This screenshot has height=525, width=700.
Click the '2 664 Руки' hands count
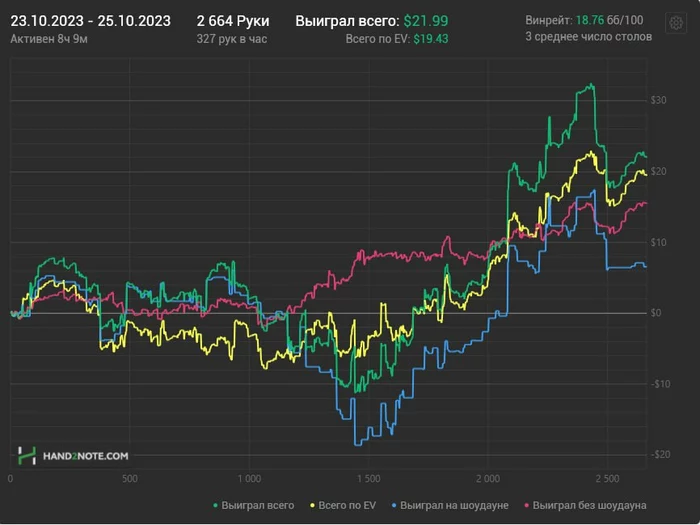[233, 21]
